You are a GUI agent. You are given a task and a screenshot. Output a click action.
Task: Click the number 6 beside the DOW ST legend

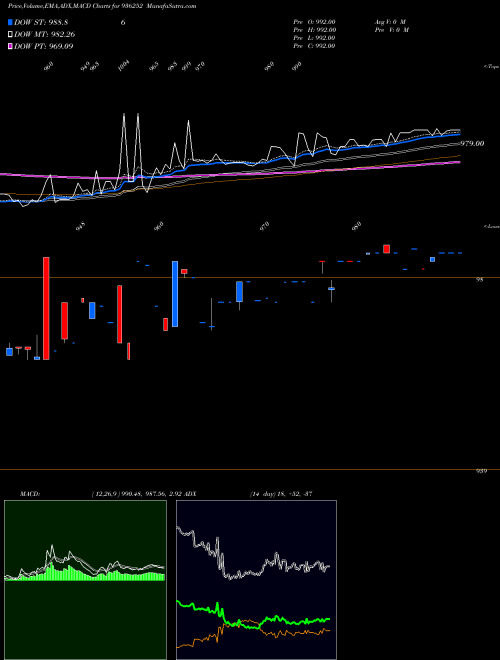(123, 22)
